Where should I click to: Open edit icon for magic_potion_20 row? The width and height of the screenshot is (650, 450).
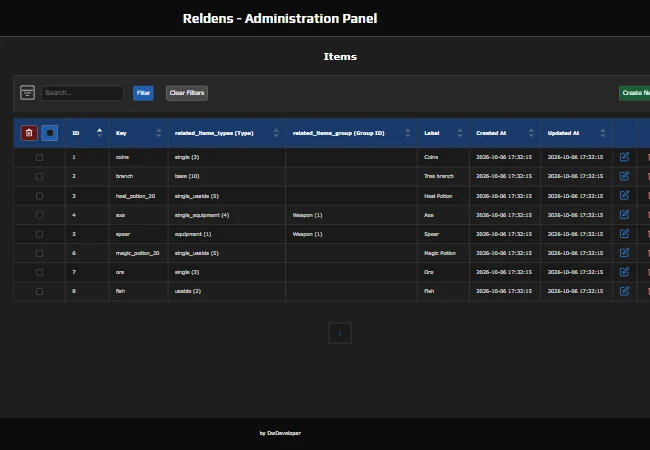click(x=624, y=253)
